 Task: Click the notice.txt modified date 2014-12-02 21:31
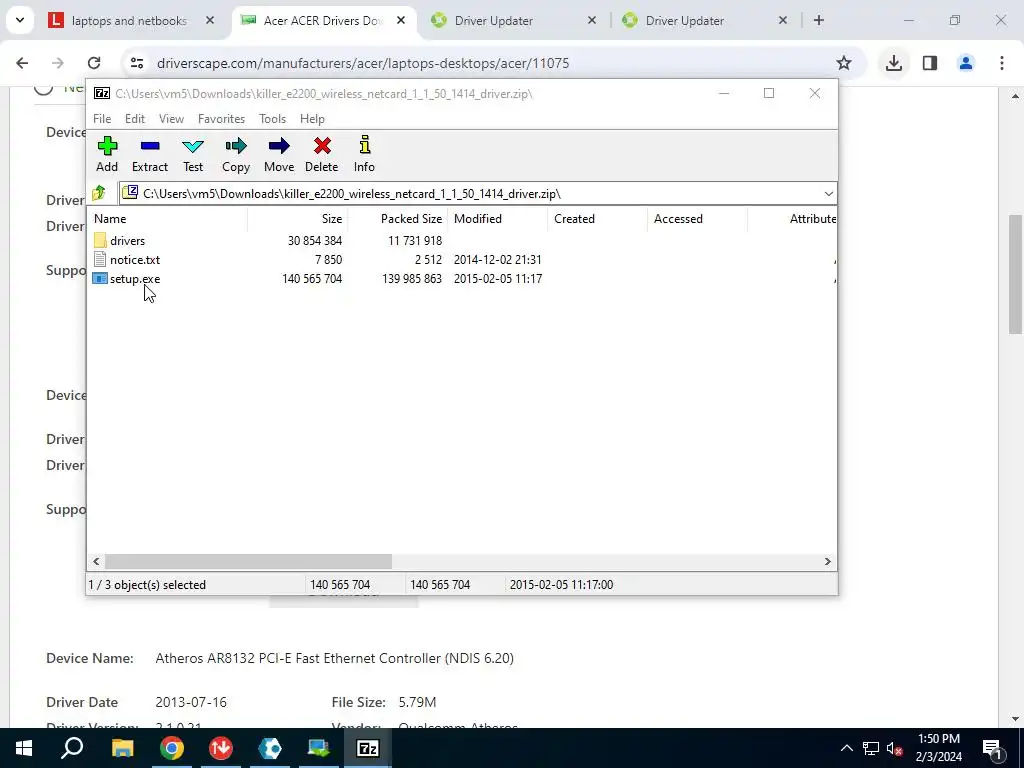pos(498,260)
